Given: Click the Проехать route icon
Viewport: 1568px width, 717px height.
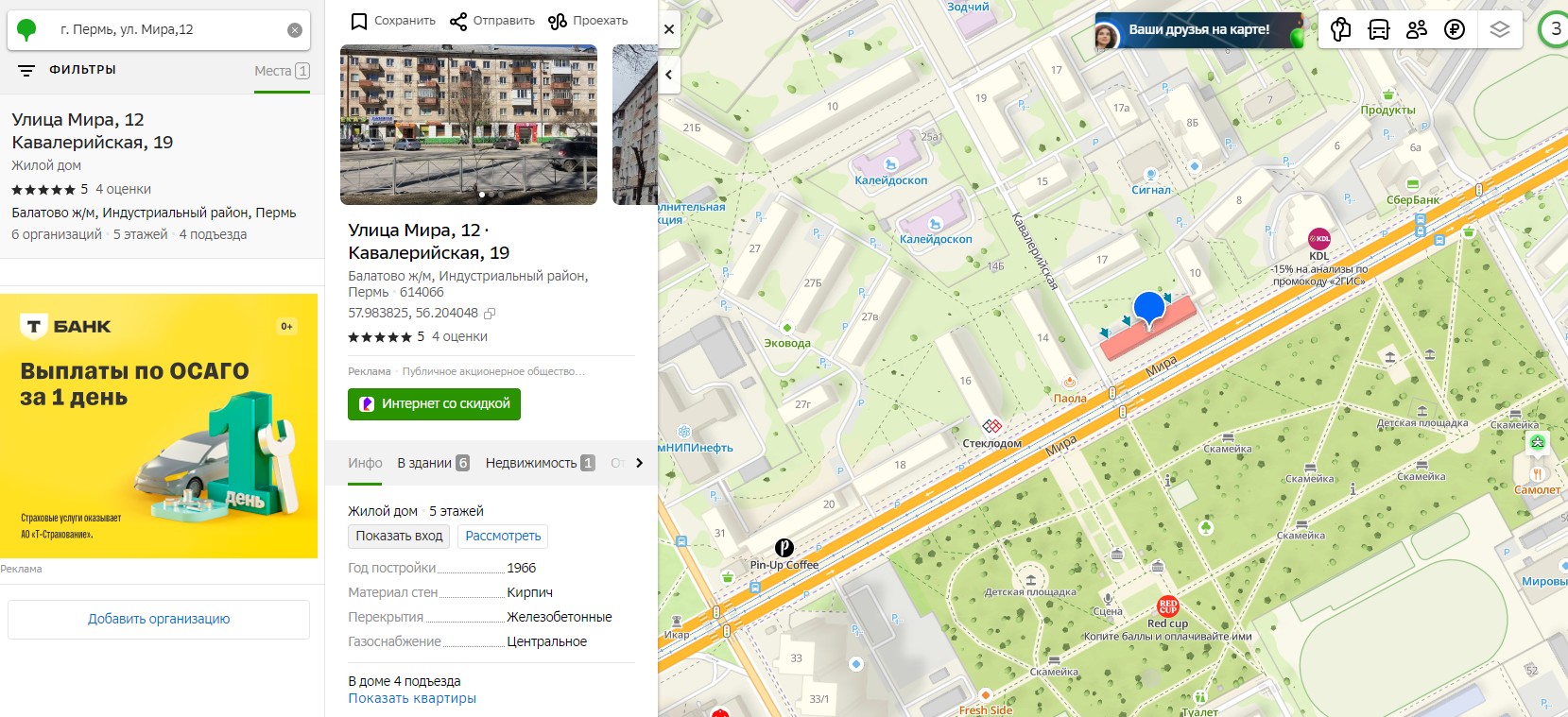Looking at the screenshot, I should pyautogui.click(x=558, y=21).
